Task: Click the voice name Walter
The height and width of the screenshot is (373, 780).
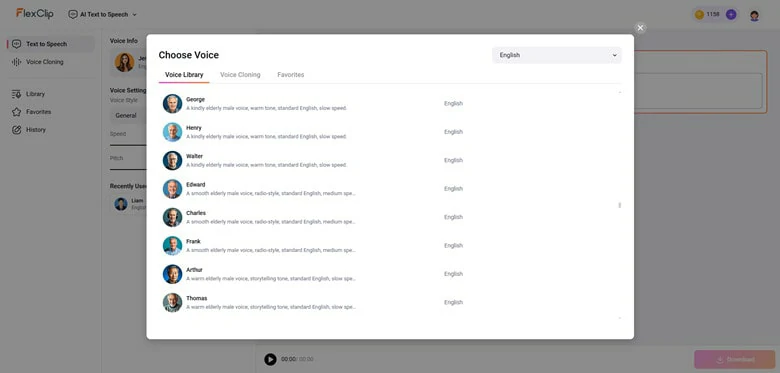Action: point(195,156)
